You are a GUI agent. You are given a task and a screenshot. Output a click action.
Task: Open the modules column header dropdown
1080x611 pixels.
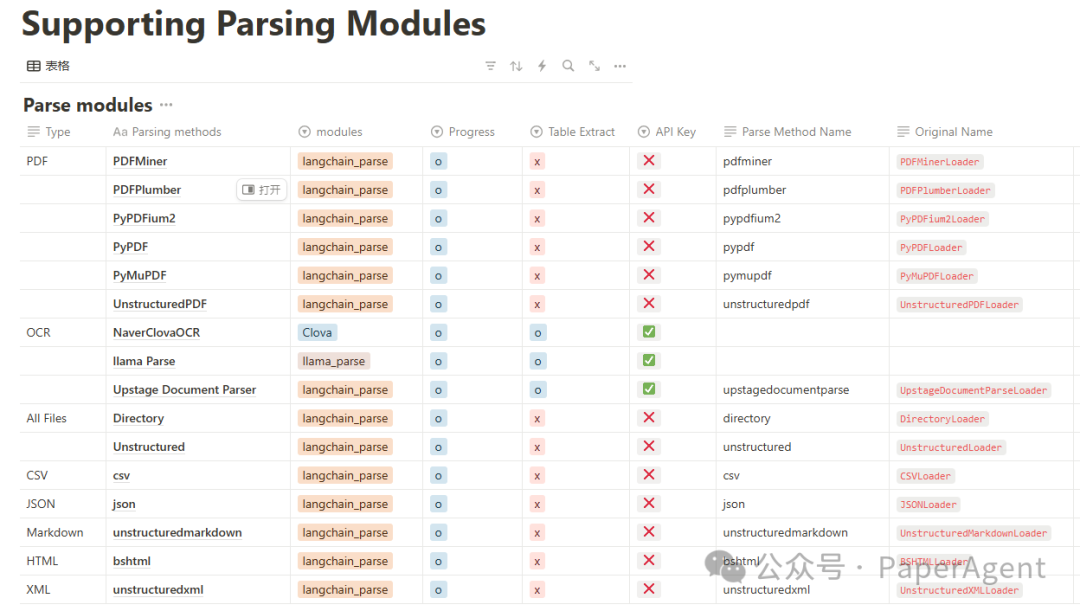(331, 132)
